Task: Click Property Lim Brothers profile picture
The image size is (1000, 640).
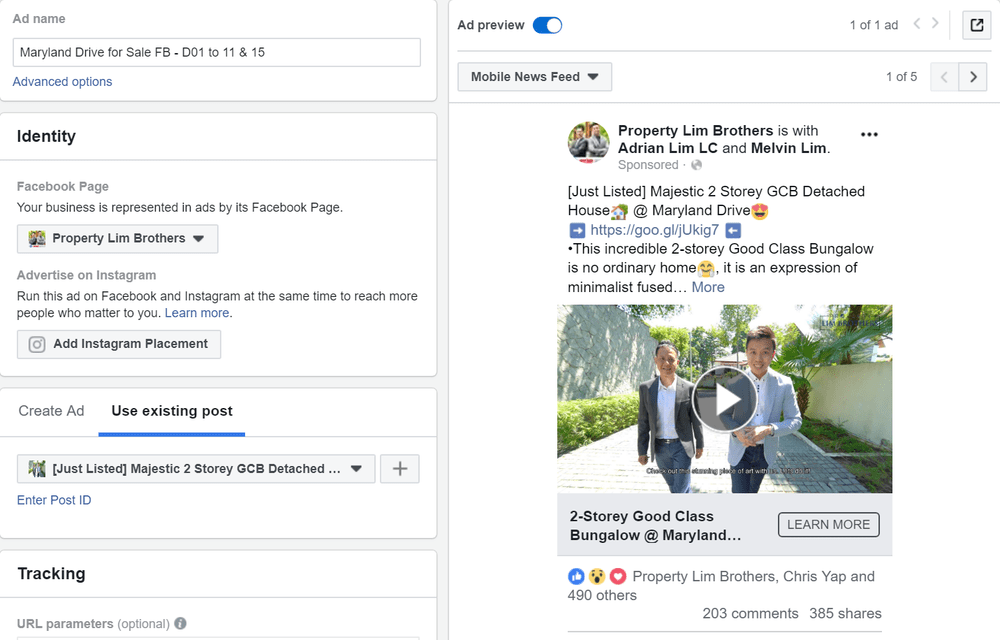Action: pos(589,143)
